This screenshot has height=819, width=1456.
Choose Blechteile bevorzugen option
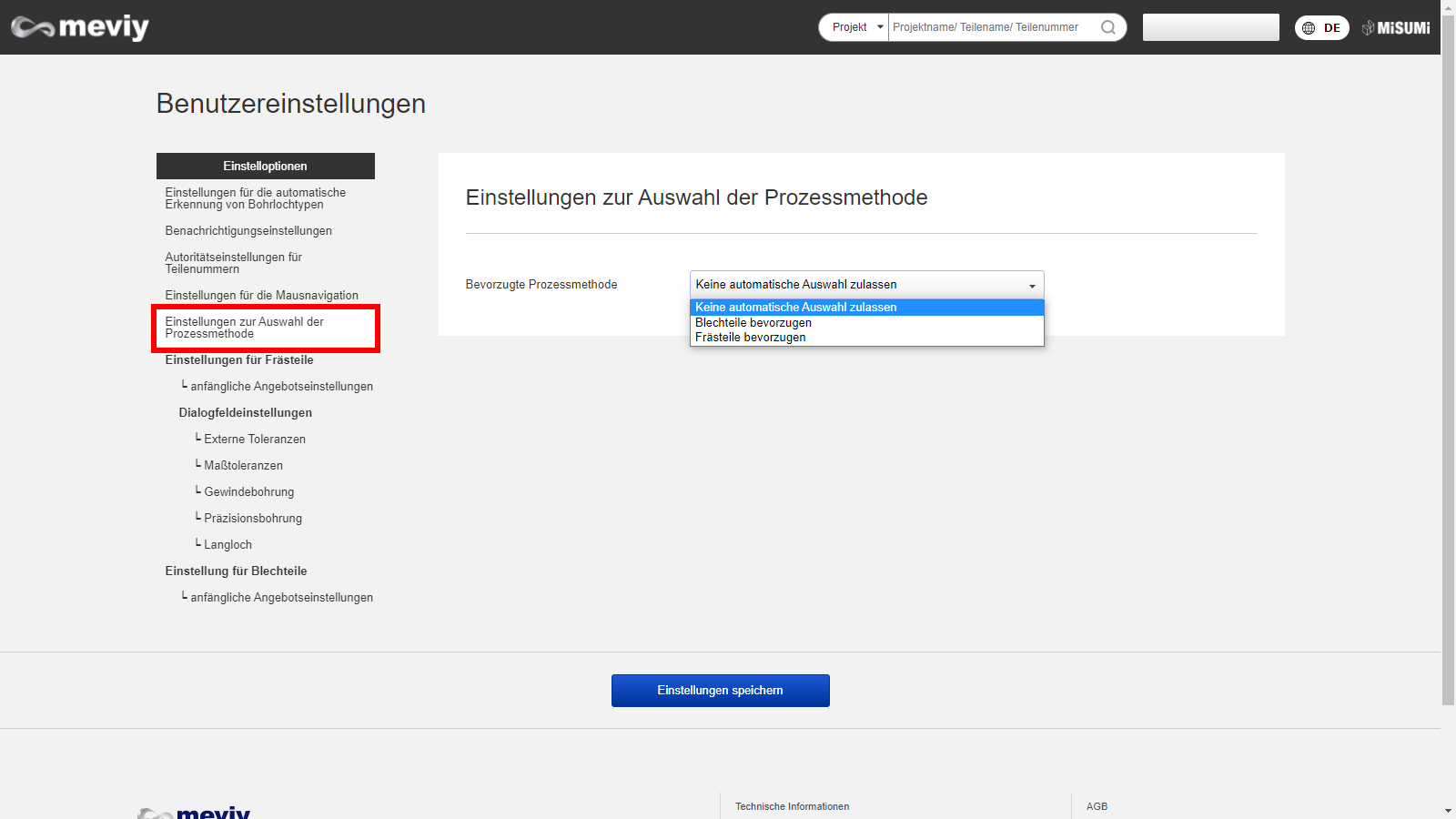click(x=866, y=323)
